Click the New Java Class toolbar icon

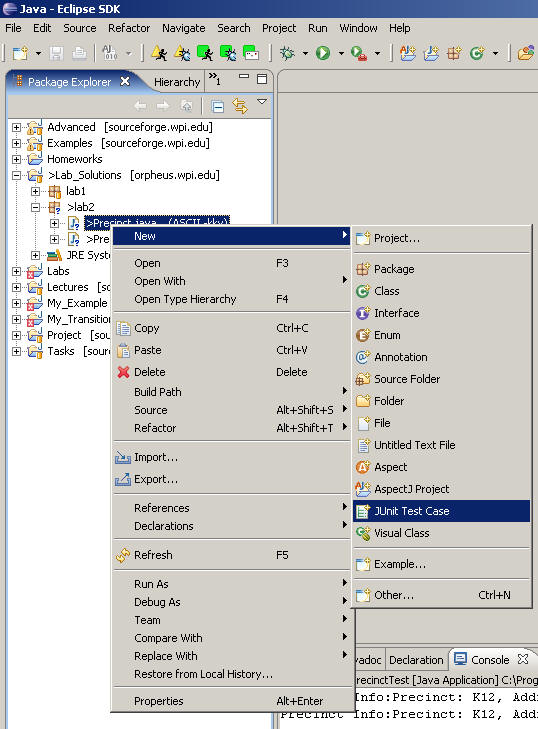click(x=477, y=53)
